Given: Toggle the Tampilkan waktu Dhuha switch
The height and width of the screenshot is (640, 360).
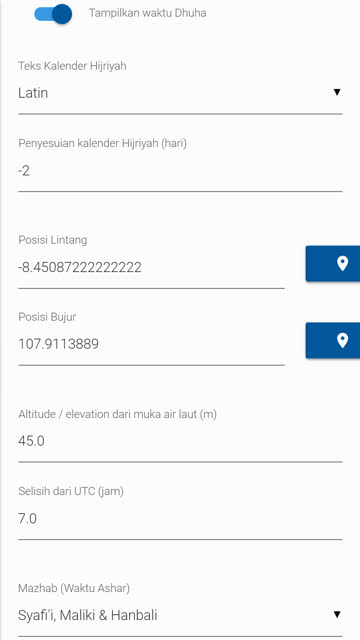Looking at the screenshot, I should 53,14.
